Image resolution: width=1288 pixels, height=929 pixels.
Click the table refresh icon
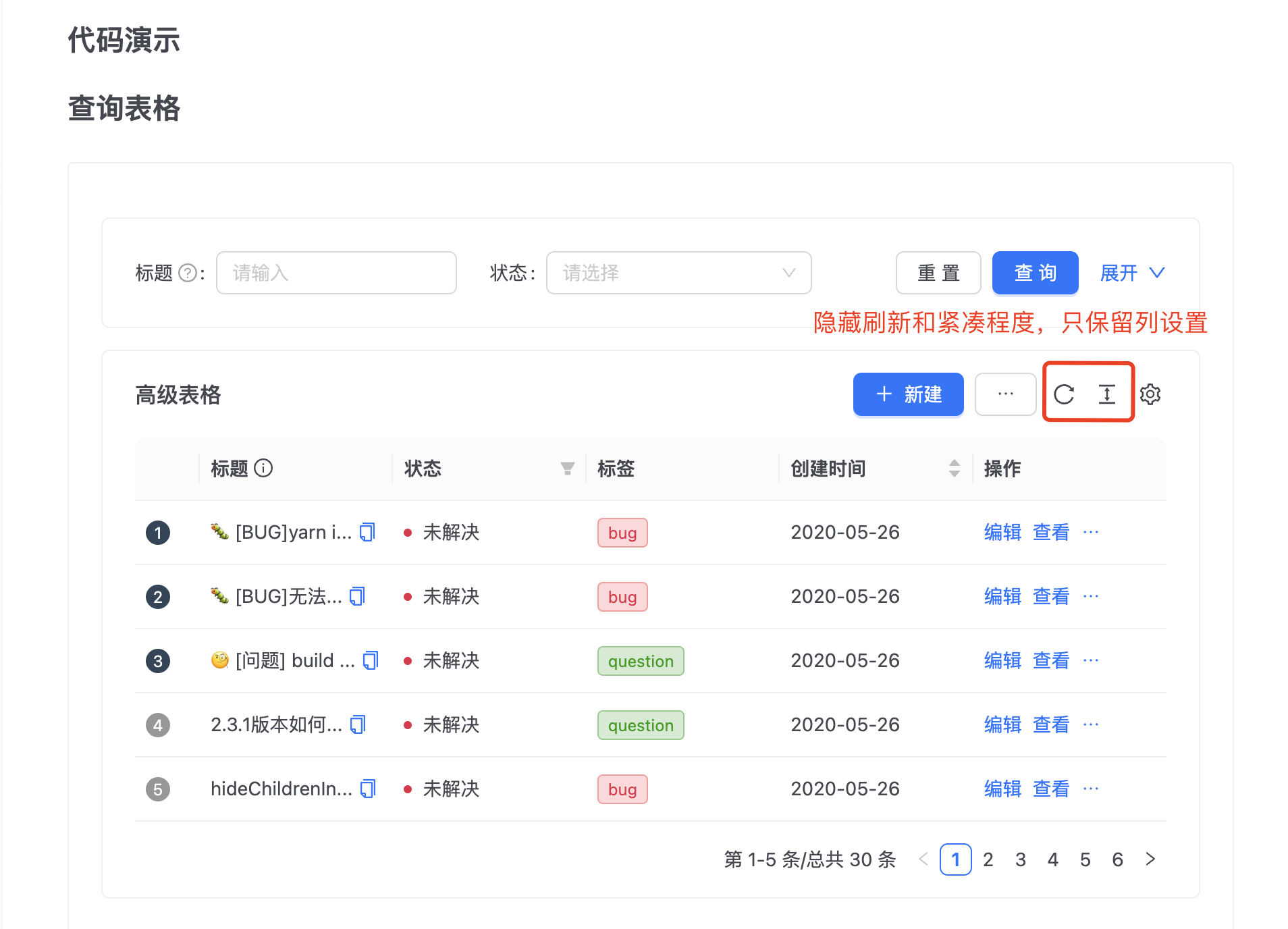[x=1065, y=394]
